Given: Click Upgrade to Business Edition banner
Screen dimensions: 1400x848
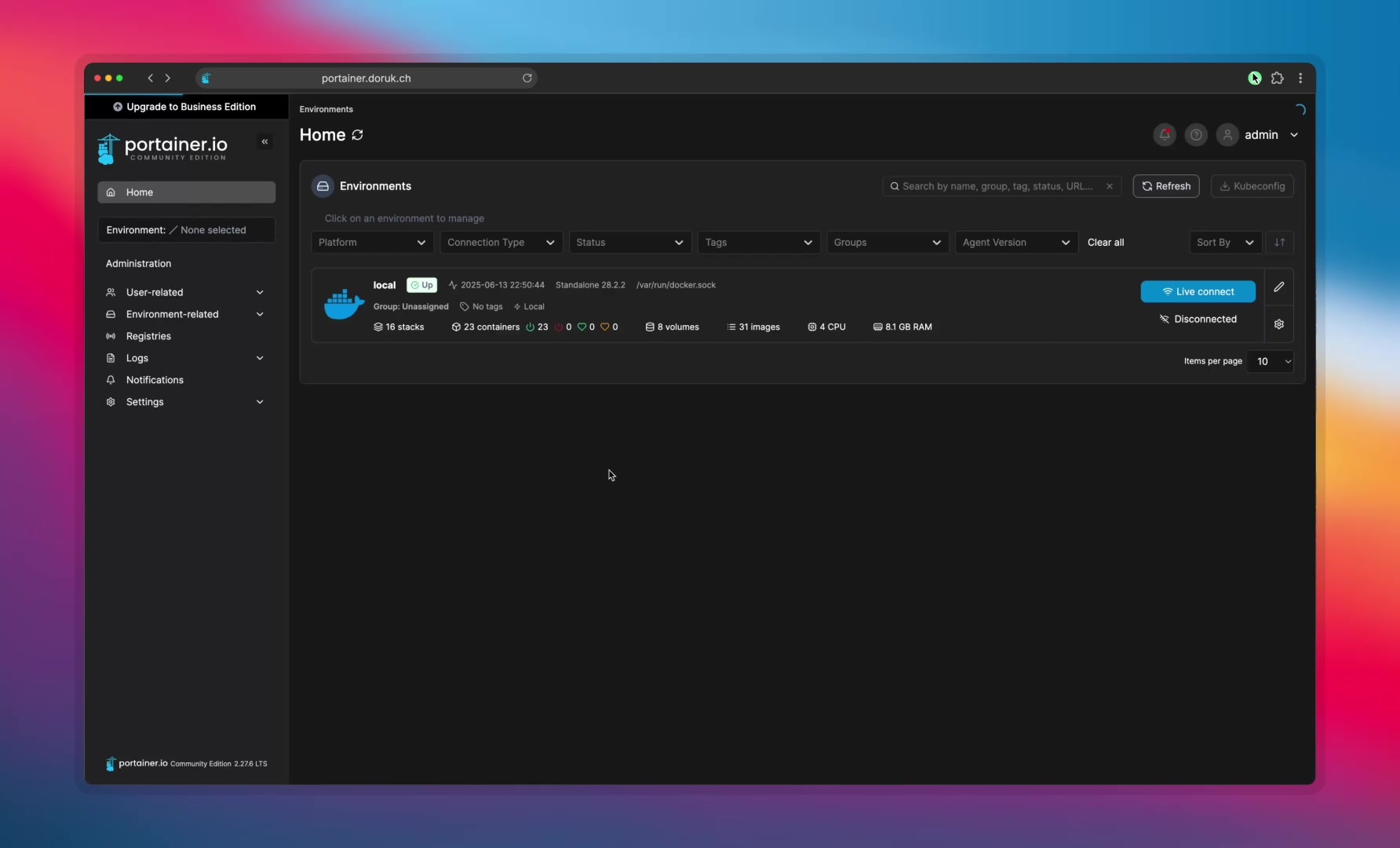Looking at the screenshot, I should tap(185, 107).
